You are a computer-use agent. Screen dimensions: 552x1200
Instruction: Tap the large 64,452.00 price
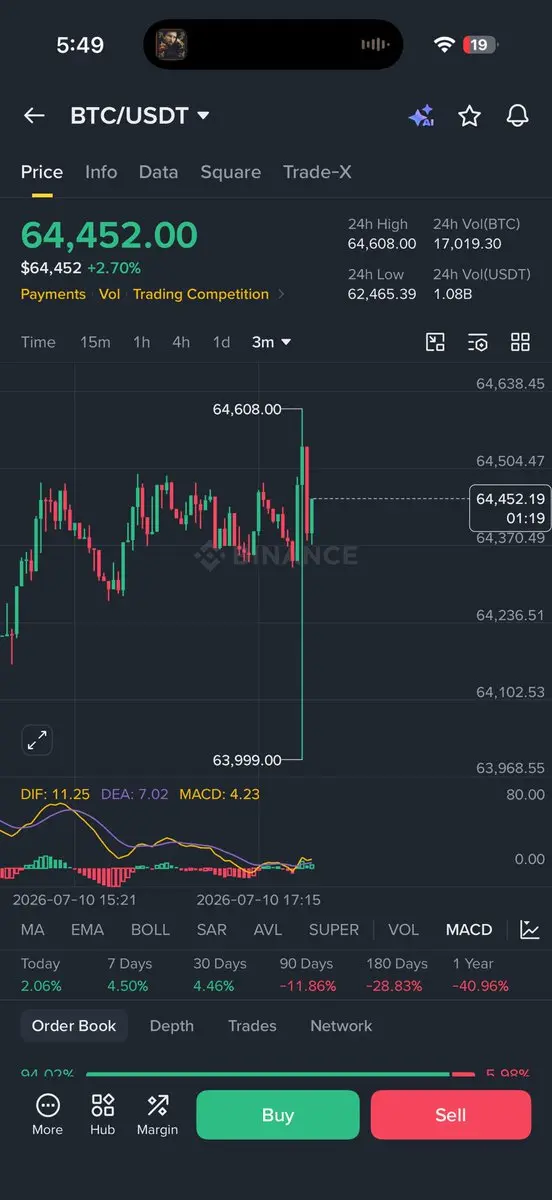(x=109, y=235)
